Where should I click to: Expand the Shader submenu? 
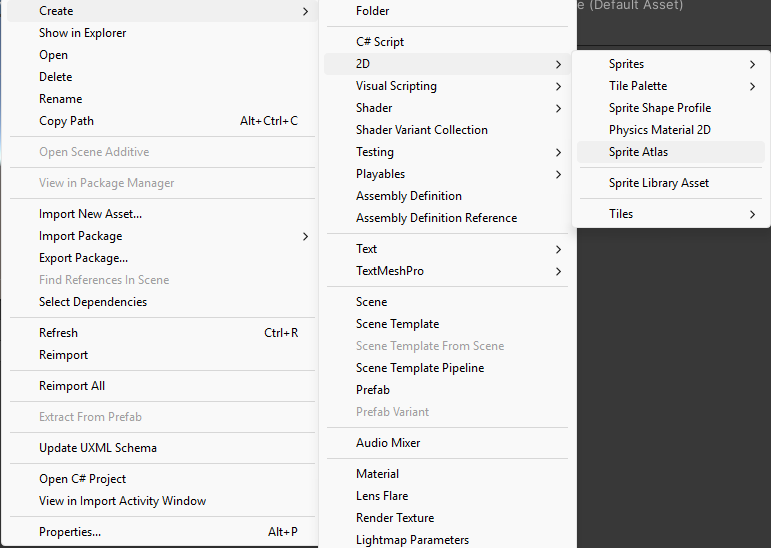447,108
